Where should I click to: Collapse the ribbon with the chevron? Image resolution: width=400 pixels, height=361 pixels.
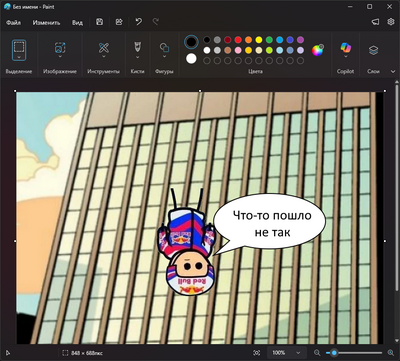point(393,71)
